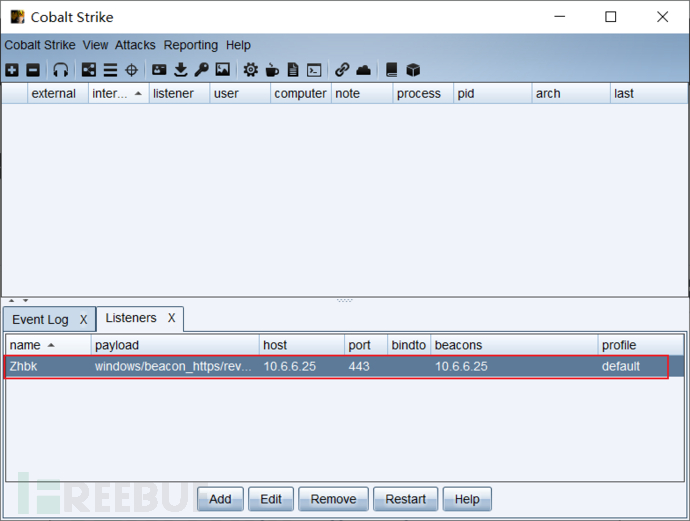The height and width of the screenshot is (521, 690).
Task: Sort sessions by arch column
Action: point(571,93)
